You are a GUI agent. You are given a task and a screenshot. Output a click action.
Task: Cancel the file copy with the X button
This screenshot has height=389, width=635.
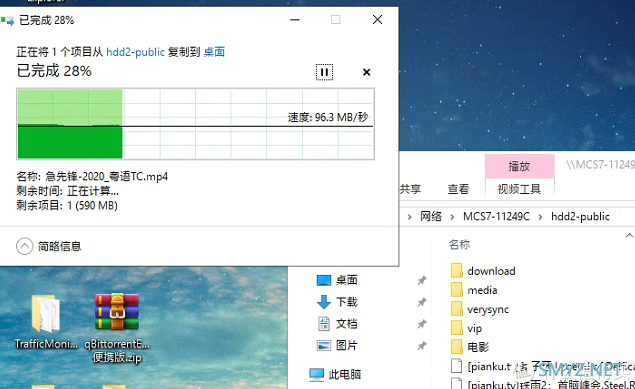367,72
